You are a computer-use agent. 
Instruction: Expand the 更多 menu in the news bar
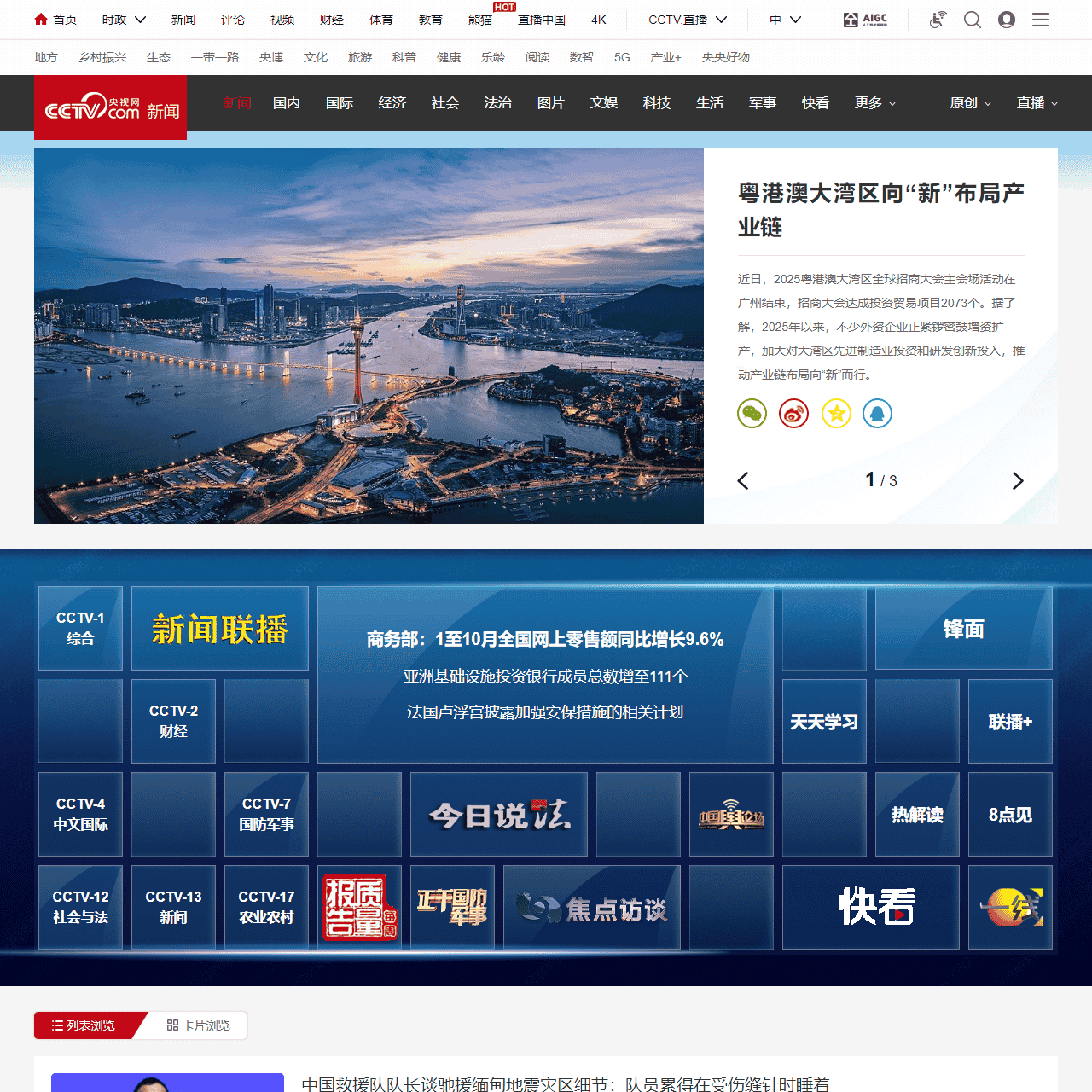click(874, 102)
